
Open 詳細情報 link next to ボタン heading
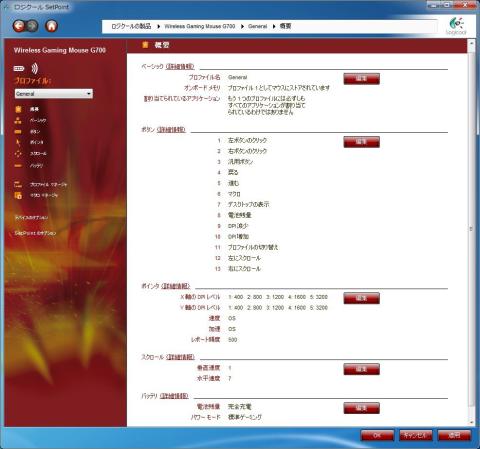pos(171,129)
